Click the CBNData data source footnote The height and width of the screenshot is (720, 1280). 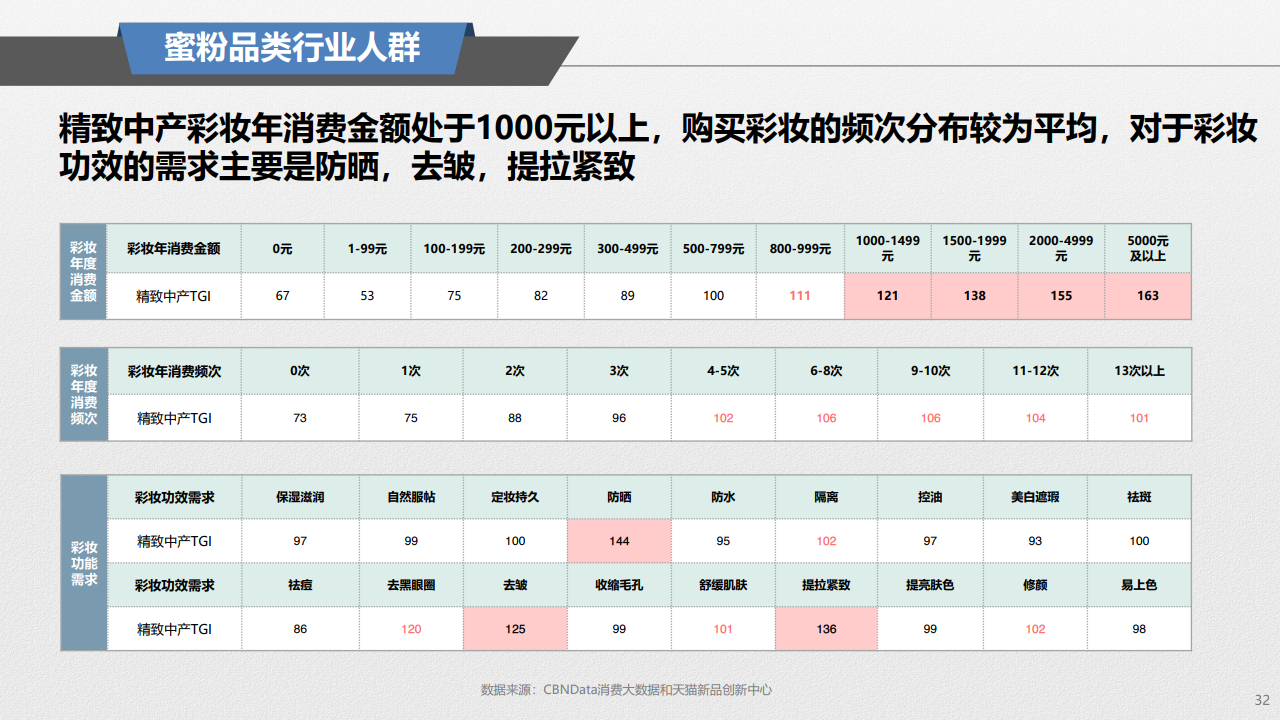tap(626, 690)
